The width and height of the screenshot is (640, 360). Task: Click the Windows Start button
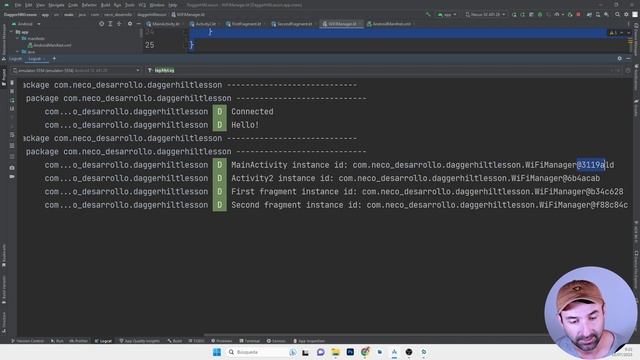217,352
